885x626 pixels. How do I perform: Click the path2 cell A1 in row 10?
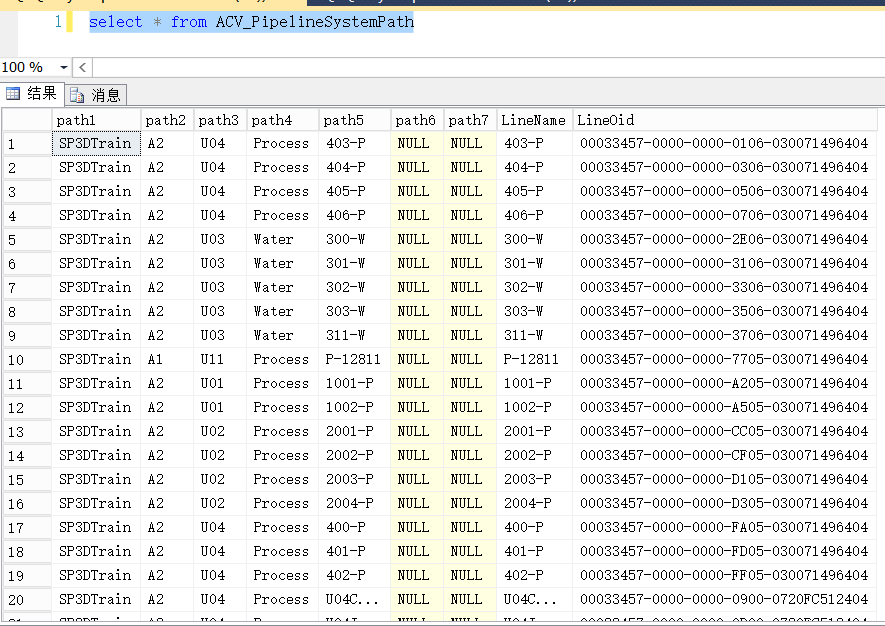coord(167,360)
